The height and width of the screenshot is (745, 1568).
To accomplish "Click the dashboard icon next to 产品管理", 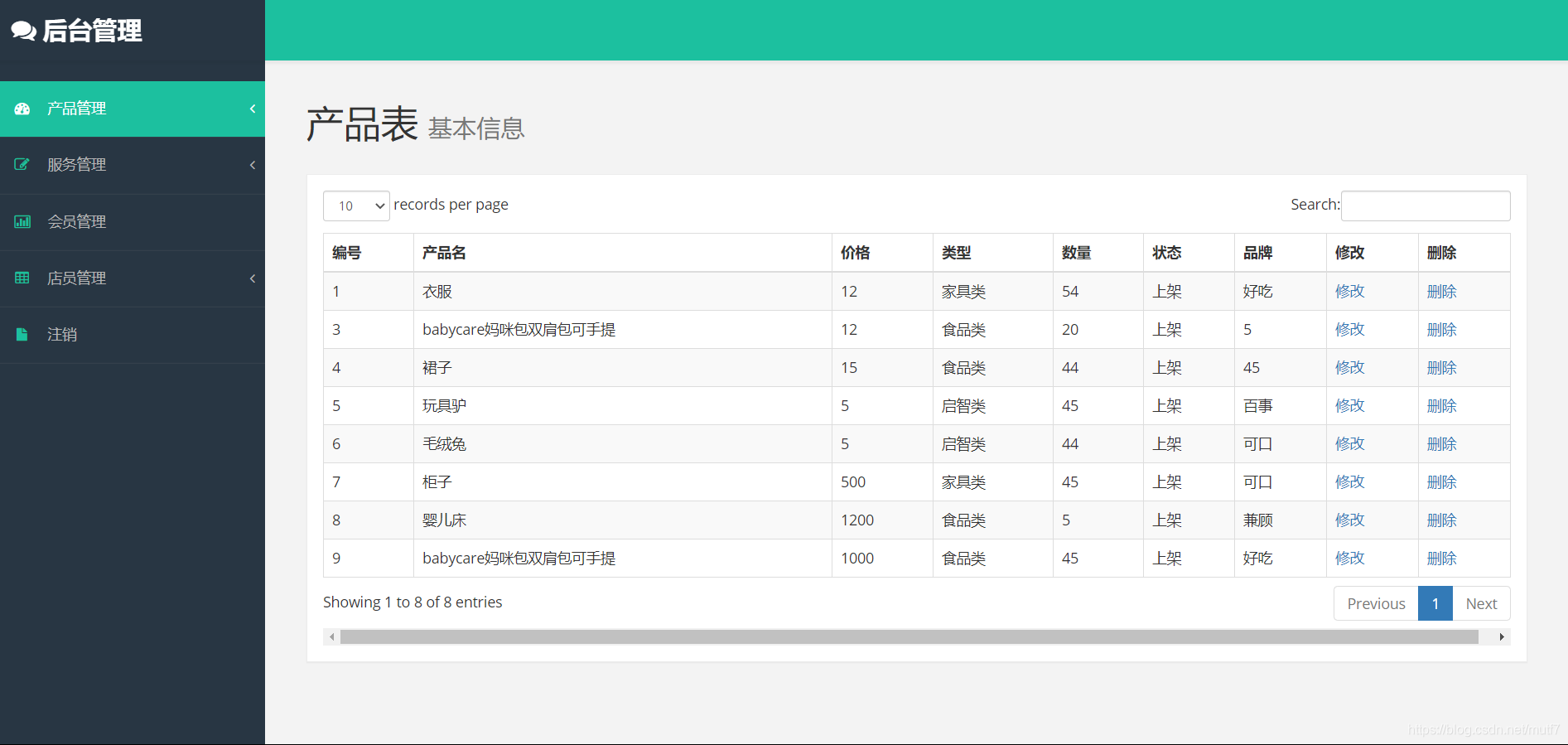I will coord(22,109).
